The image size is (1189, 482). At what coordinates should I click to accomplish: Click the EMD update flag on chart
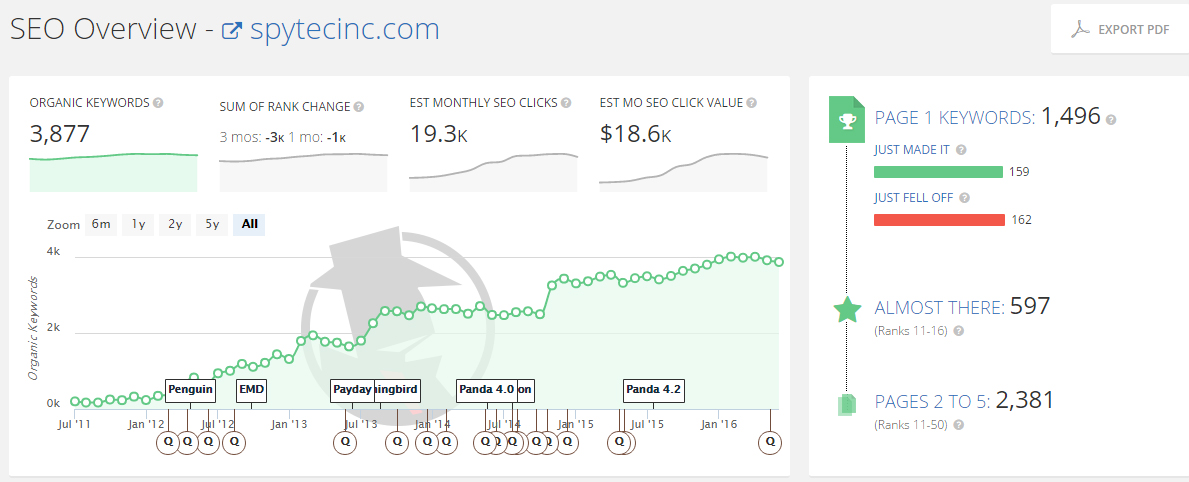[252, 390]
